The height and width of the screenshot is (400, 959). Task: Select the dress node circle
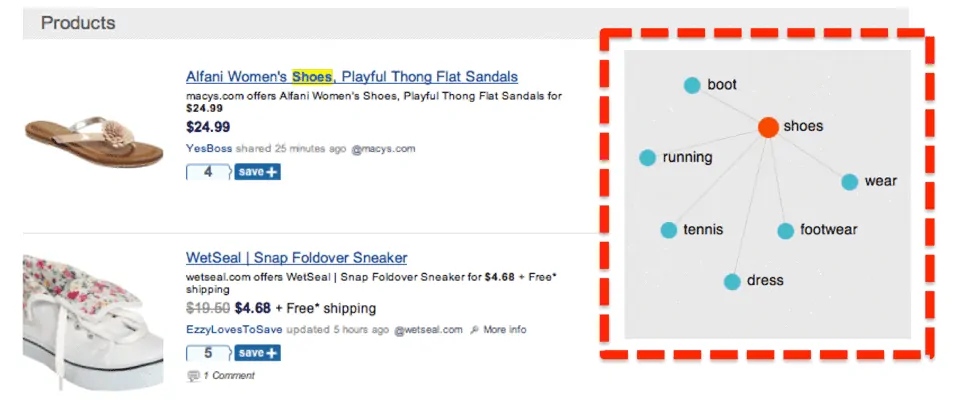coord(732,281)
